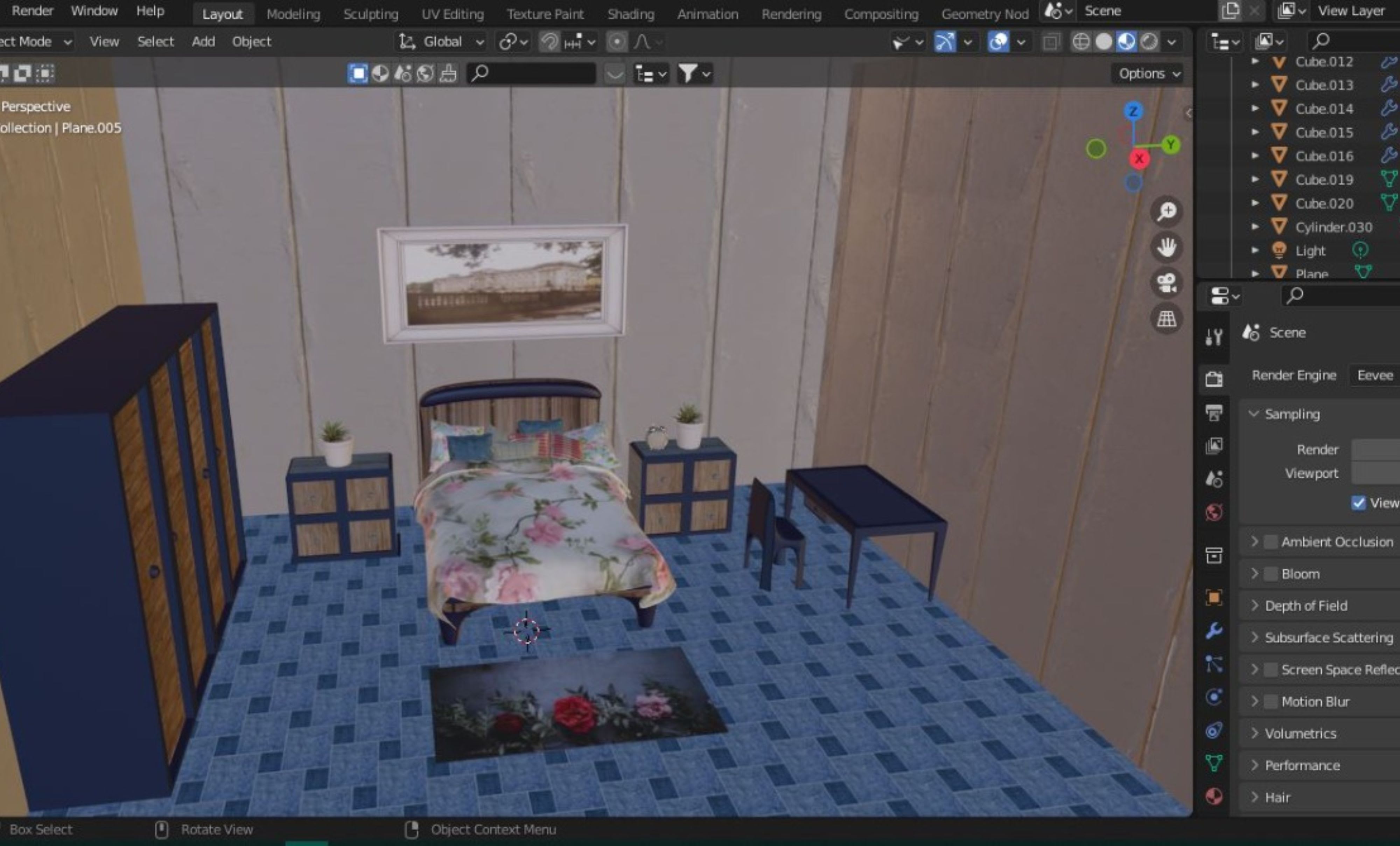The image size is (1400, 846).
Task: Toggle the Bloom effect checkbox
Action: 1270,574
